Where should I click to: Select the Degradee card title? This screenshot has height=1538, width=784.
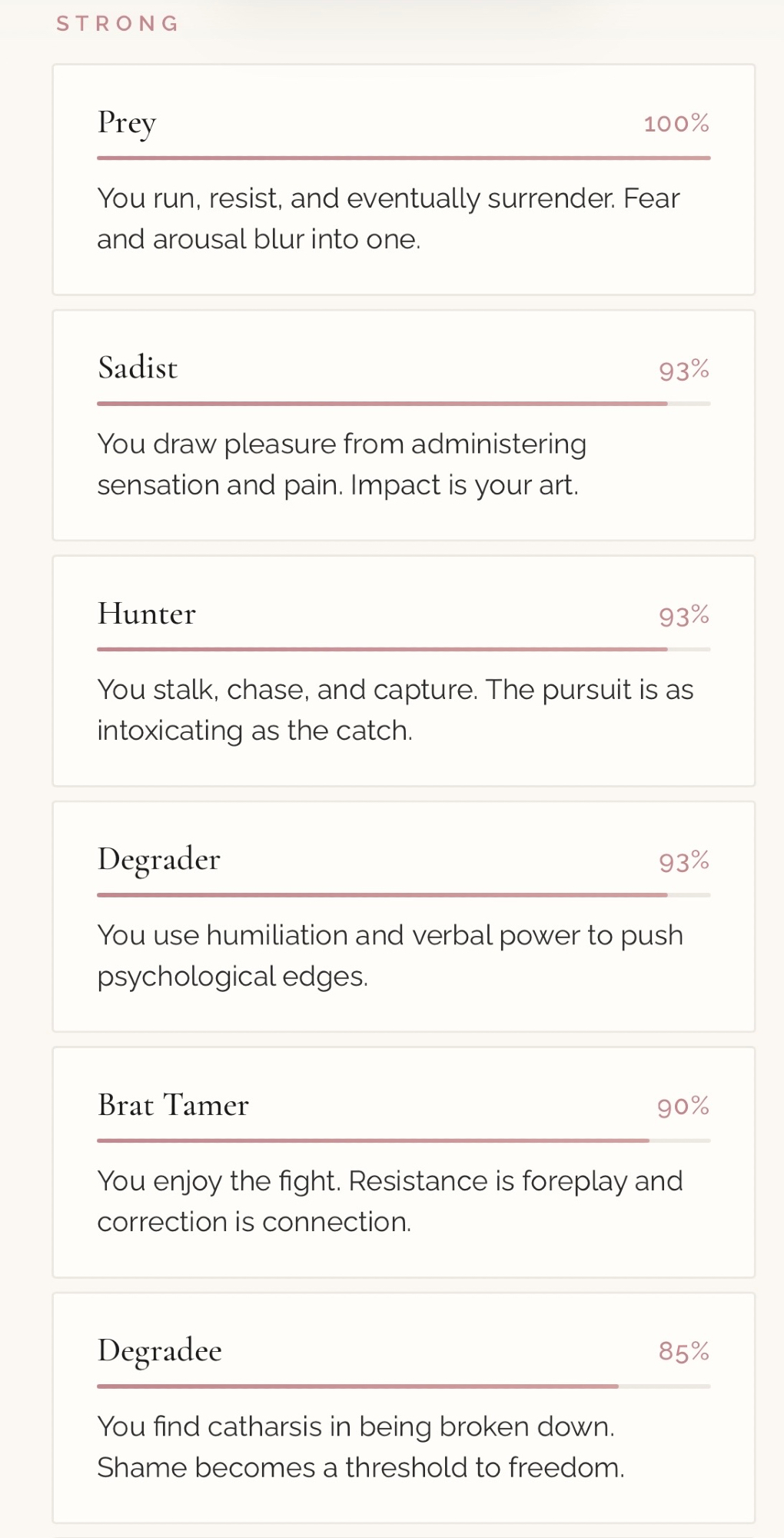160,1351
